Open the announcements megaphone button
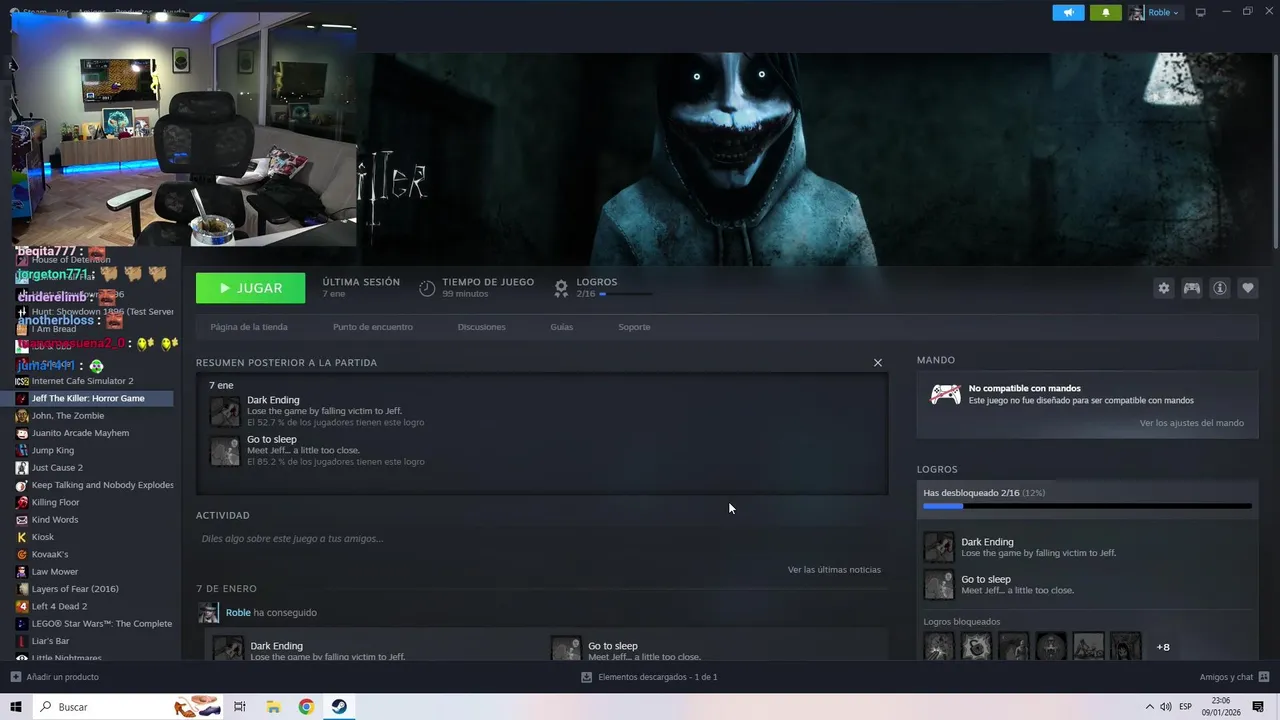Screen dimensions: 1280x720 point(1068,12)
